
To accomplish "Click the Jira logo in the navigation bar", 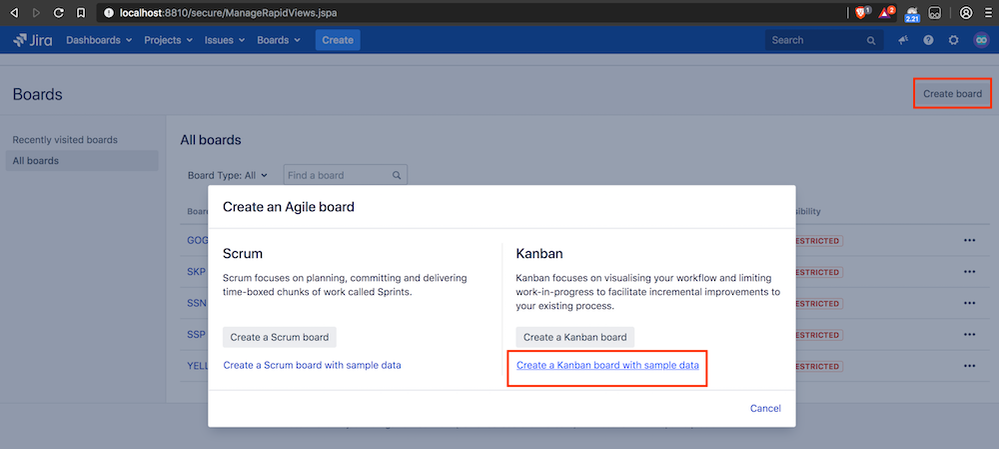I will point(33,40).
